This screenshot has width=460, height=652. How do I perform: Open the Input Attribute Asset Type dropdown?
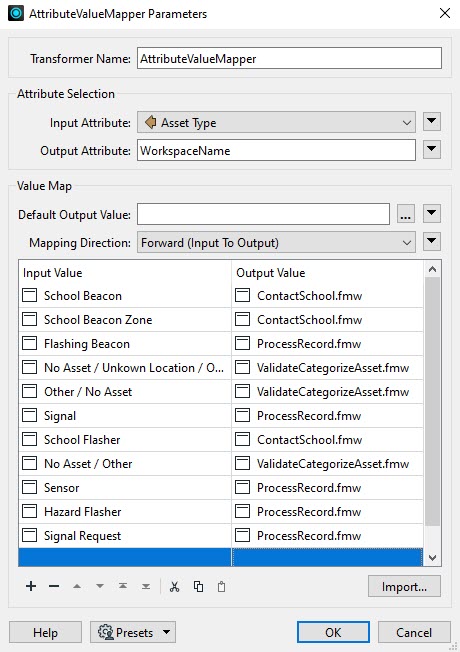pos(276,122)
